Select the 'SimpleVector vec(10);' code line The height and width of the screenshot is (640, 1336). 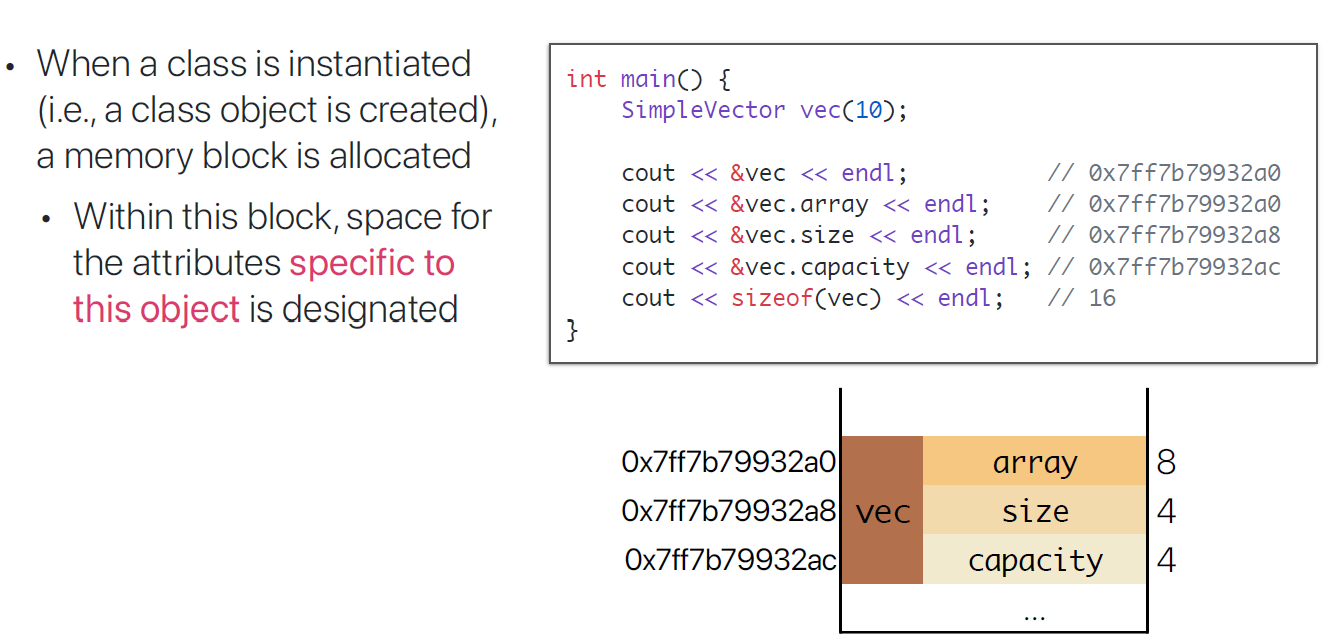764,110
